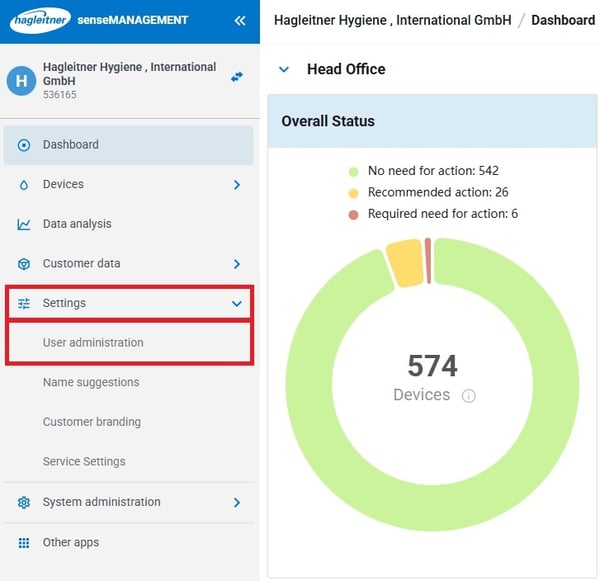Click the green legend dot

click(354, 172)
